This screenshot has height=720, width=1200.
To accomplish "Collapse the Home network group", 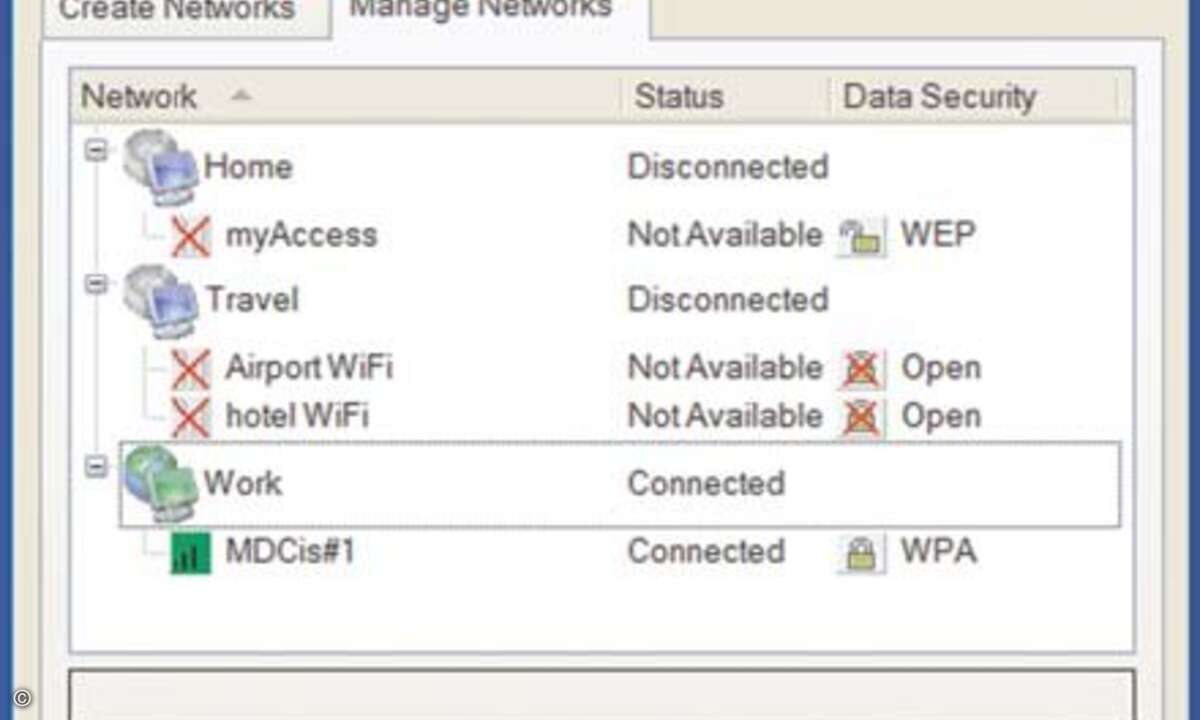I will coord(96,151).
